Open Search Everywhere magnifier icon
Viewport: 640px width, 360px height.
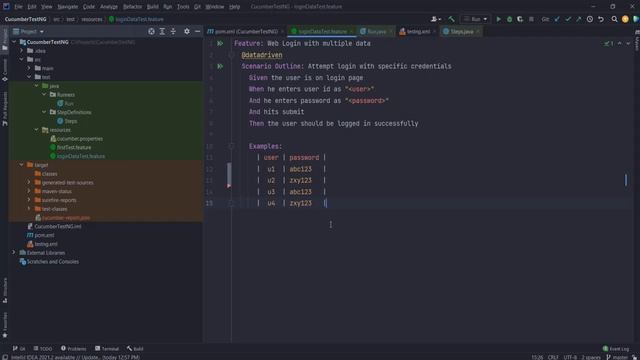click(x=614, y=19)
